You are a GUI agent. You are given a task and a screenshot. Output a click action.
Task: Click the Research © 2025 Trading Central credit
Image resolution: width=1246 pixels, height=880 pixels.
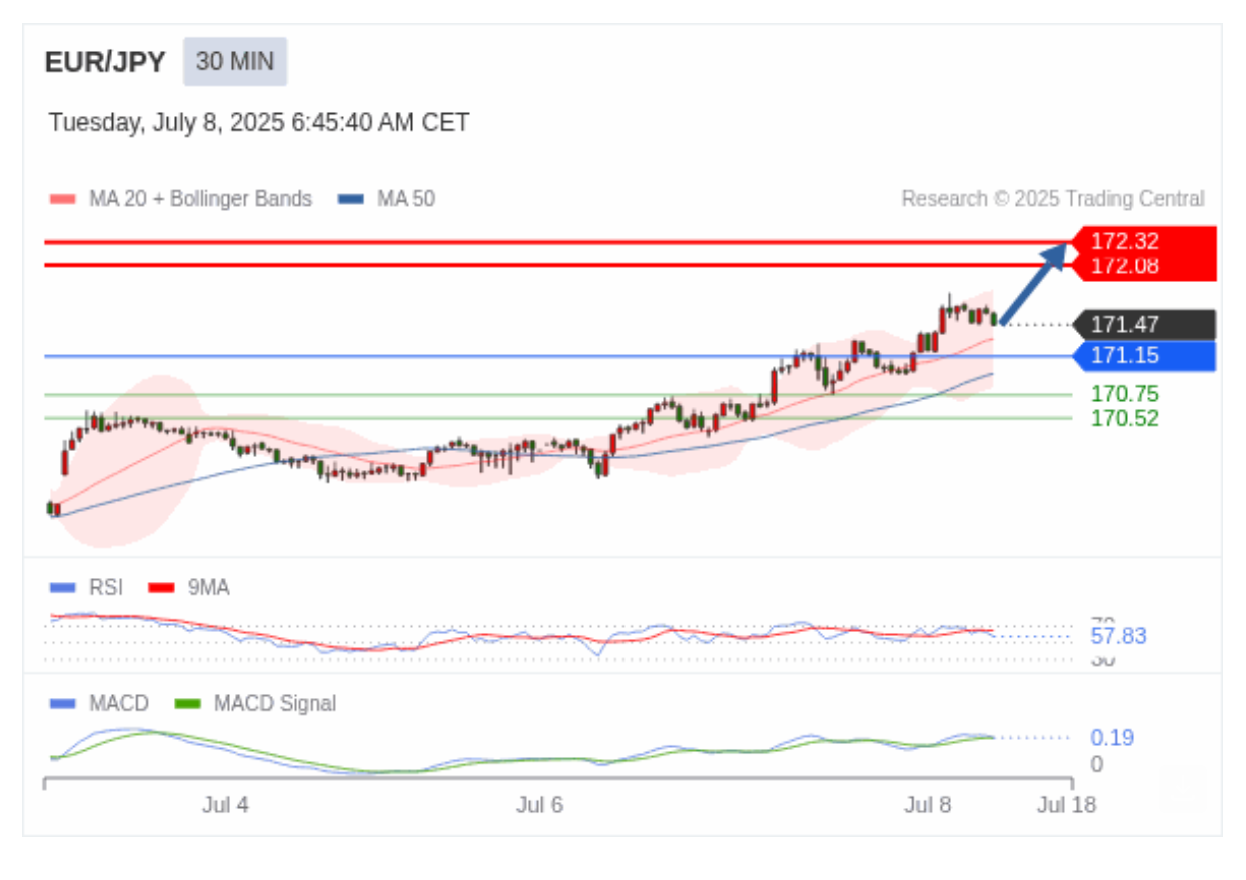click(1053, 199)
